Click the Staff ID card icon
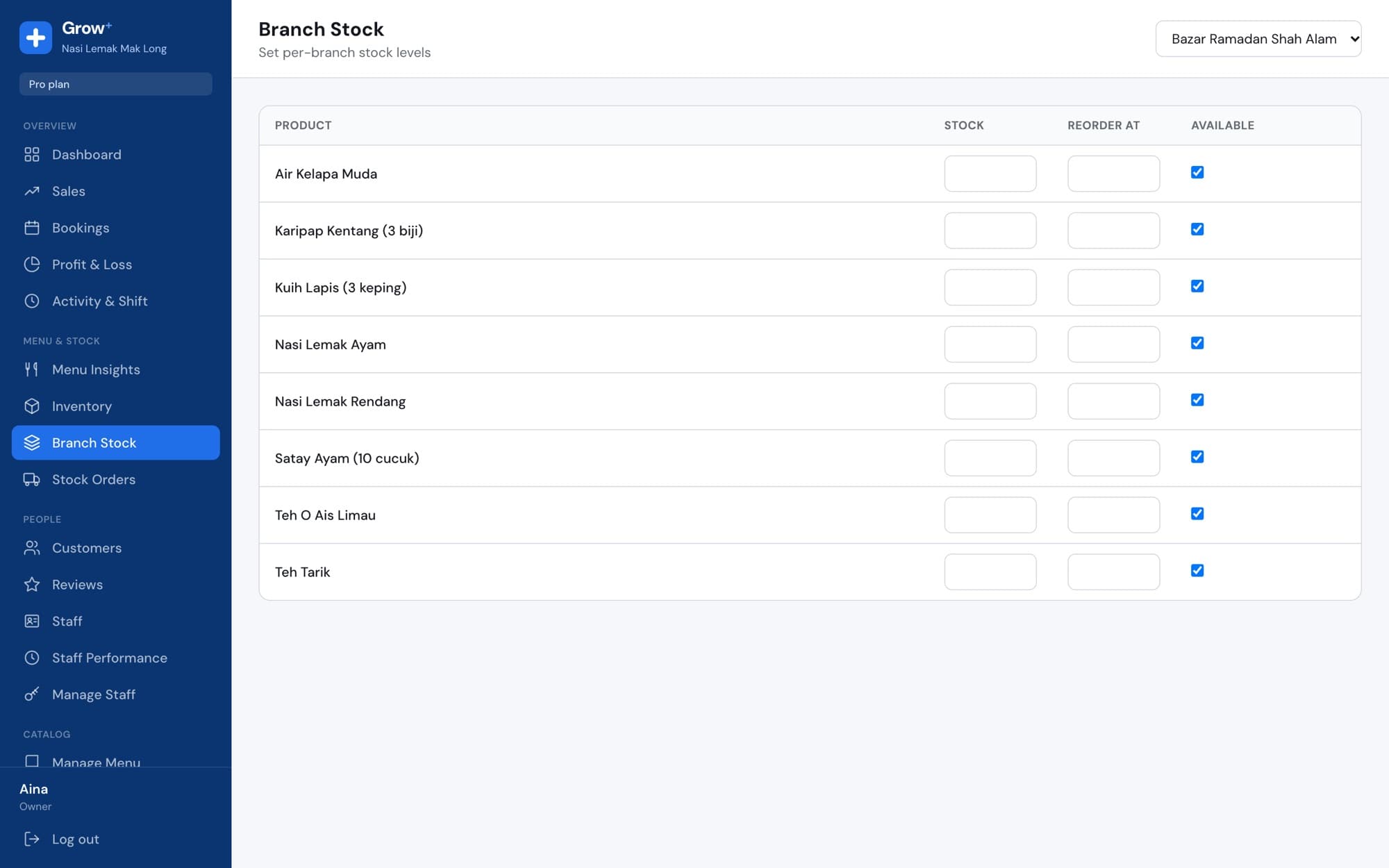Image resolution: width=1389 pixels, height=868 pixels. [32, 621]
